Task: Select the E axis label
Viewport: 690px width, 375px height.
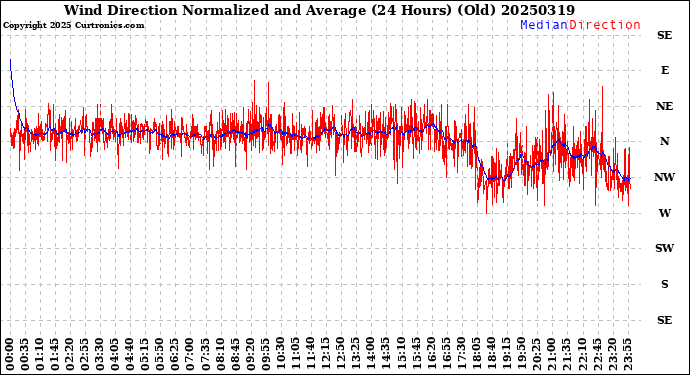Action: coord(664,70)
